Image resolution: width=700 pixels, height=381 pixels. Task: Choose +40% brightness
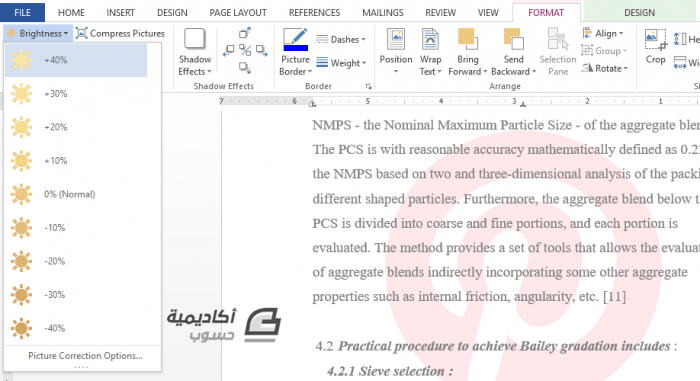click(x=76, y=60)
